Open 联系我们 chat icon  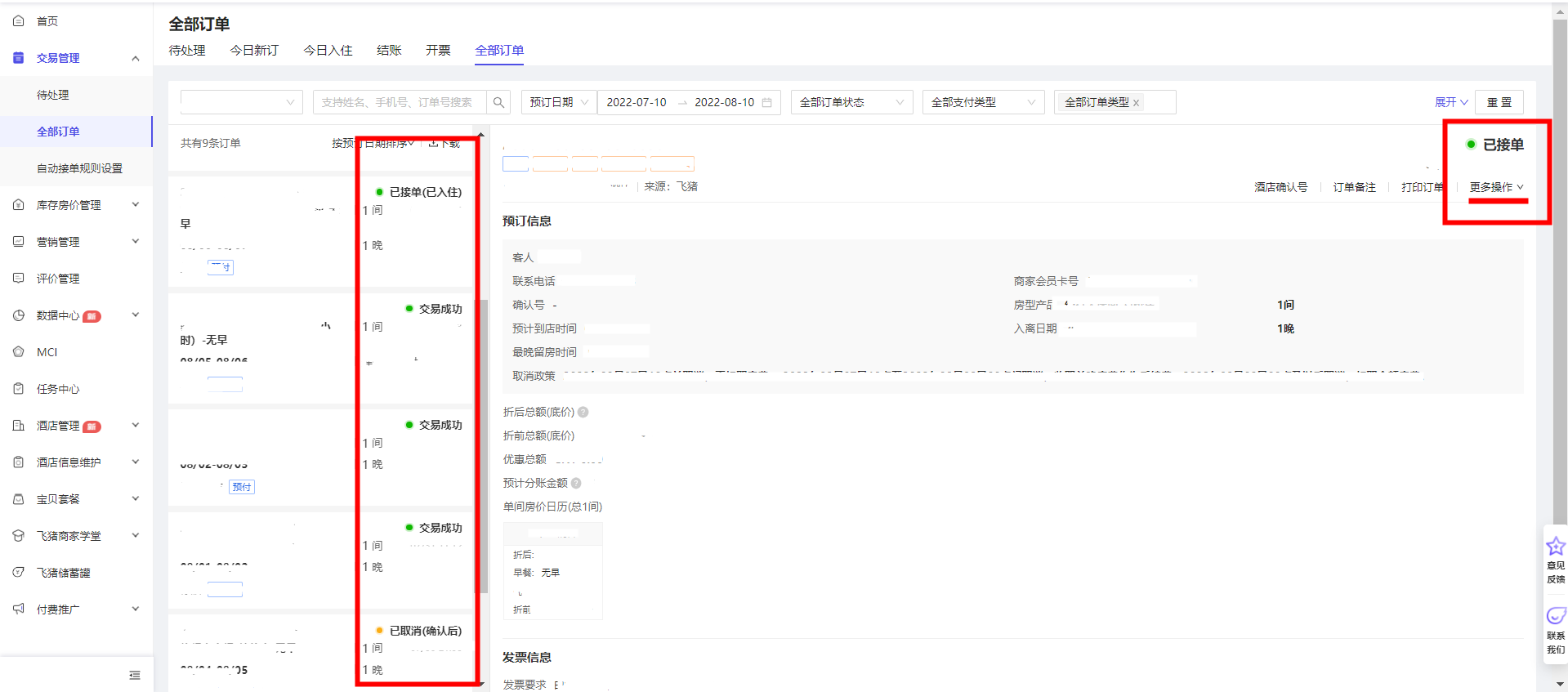click(1555, 615)
